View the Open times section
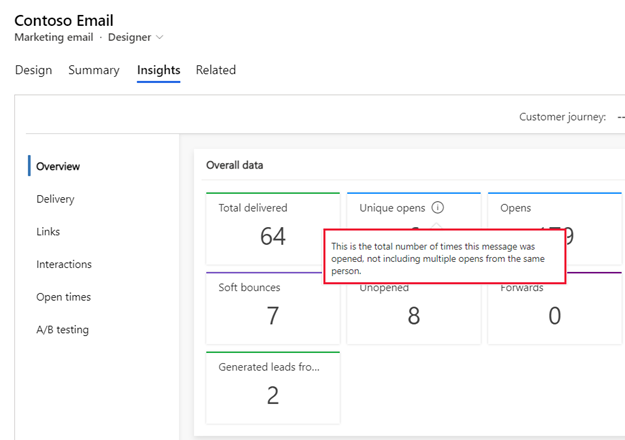This screenshot has width=625, height=440. click(x=63, y=297)
